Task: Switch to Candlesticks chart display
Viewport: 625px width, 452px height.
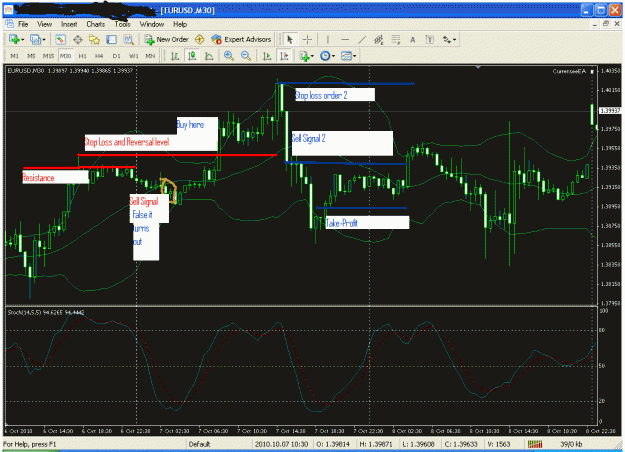Action: click(x=192, y=56)
